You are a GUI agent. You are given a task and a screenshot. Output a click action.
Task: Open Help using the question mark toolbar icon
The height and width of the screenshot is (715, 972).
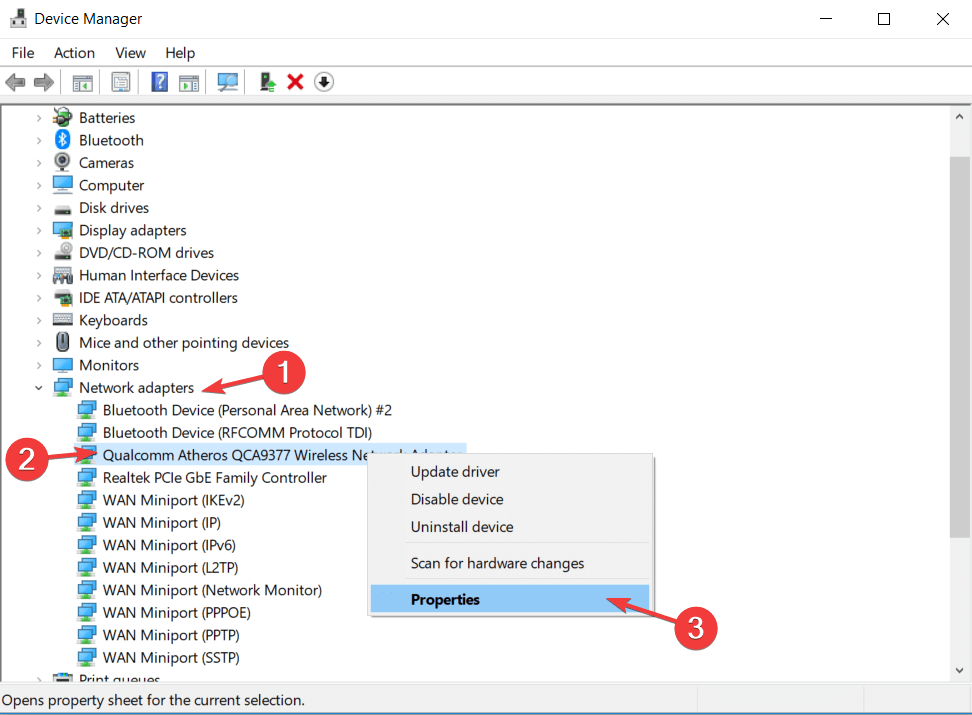click(159, 81)
